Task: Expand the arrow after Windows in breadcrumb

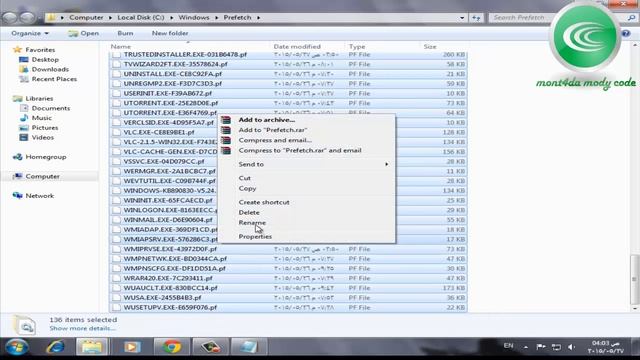Action: 216,18
